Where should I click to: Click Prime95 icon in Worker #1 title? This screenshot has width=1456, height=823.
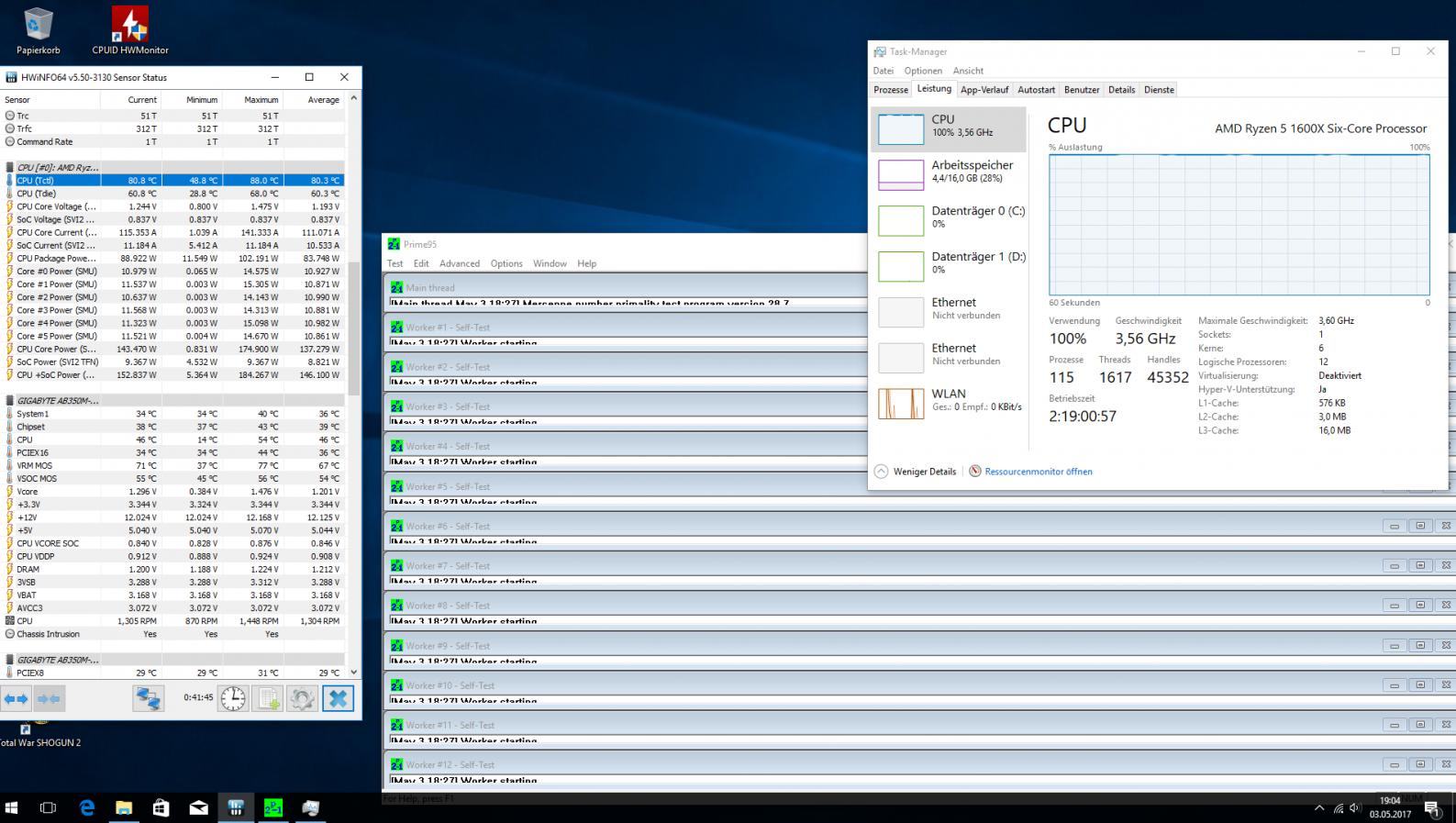[396, 328]
